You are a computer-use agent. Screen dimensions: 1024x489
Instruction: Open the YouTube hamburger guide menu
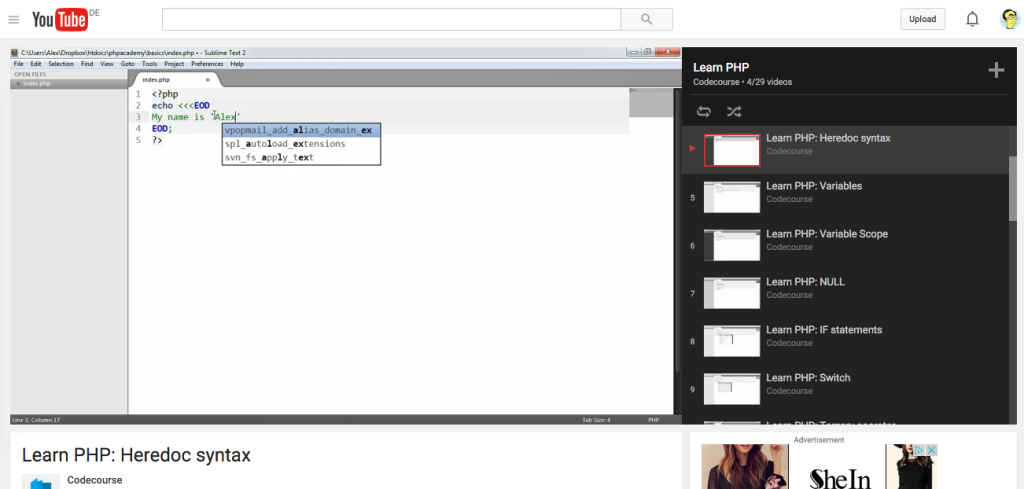pos(14,19)
